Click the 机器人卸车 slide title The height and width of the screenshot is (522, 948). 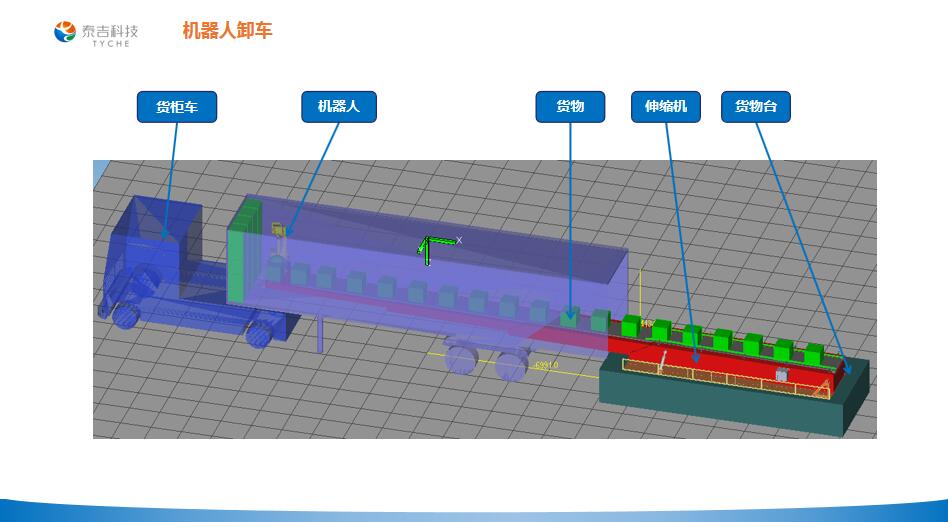click(227, 31)
